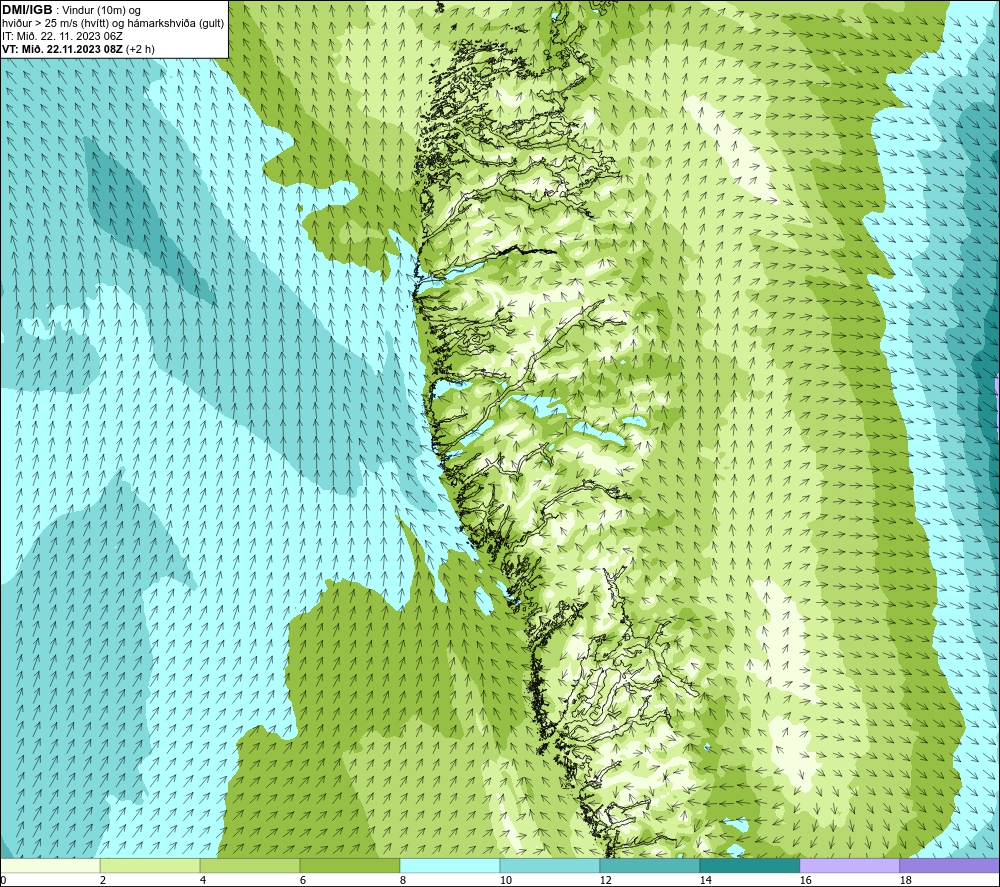Click the '0' scale label
The image size is (1000, 887).
(x=3, y=880)
